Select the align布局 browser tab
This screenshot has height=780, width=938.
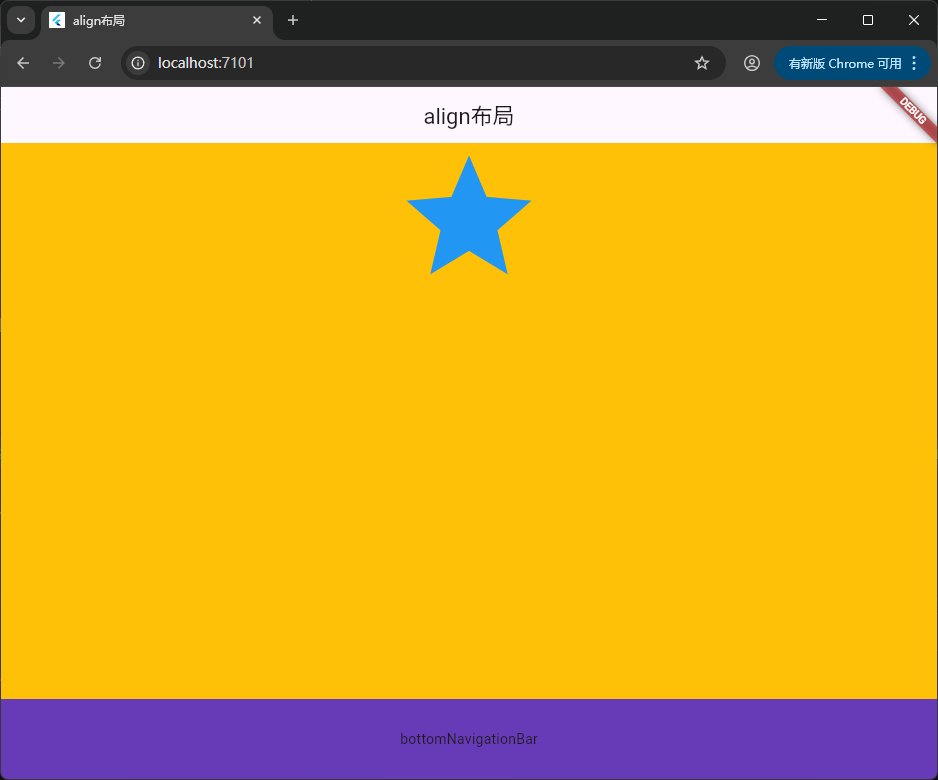(150, 20)
